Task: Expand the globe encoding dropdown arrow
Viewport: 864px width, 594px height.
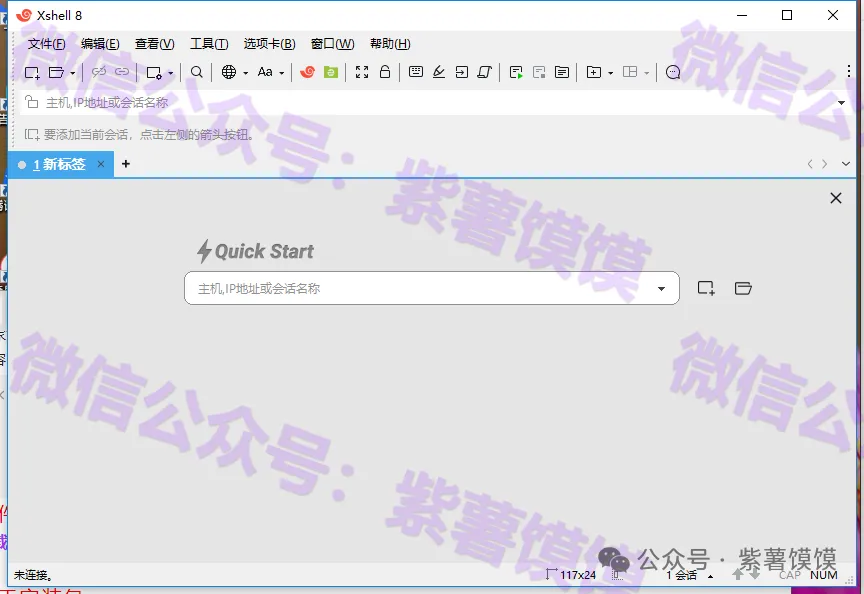Action: [x=245, y=73]
